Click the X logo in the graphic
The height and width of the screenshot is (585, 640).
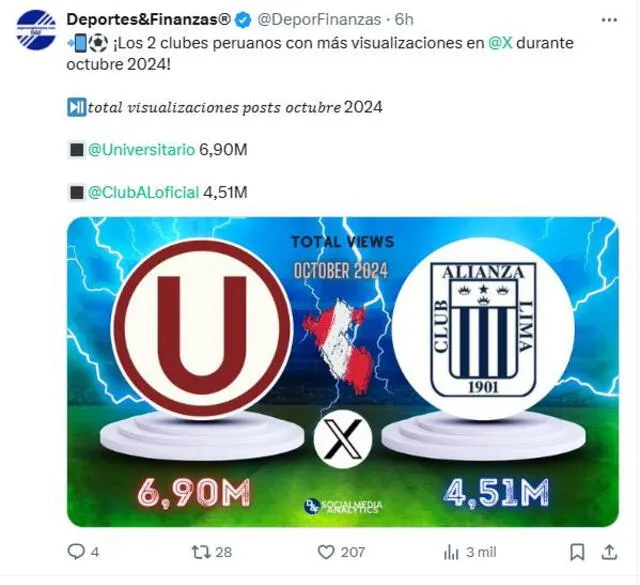tap(343, 439)
